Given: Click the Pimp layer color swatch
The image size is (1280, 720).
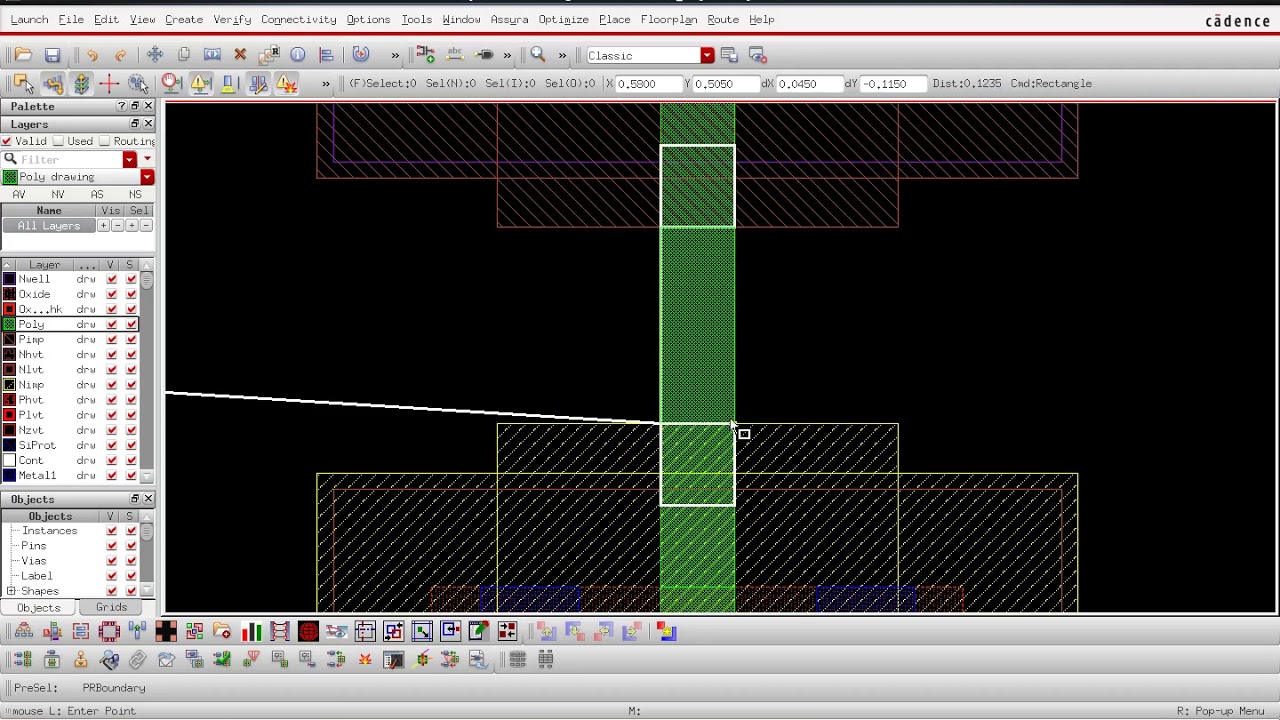Looking at the screenshot, I should pyautogui.click(x=9, y=339).
